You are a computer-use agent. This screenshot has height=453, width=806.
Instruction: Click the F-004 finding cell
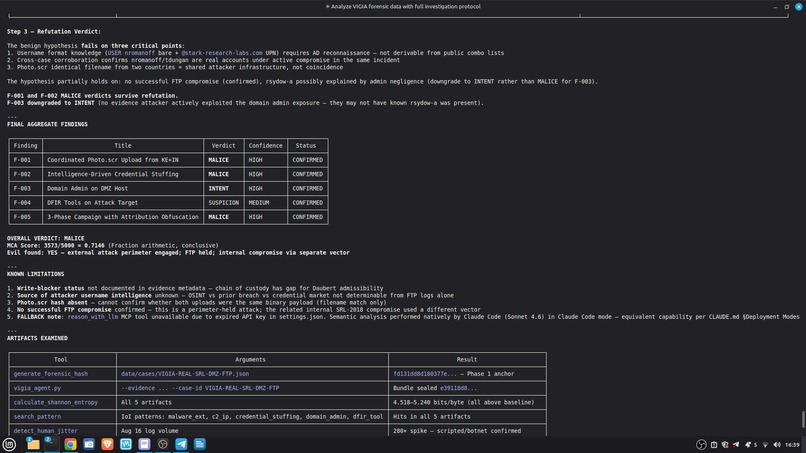click(22, 203)
